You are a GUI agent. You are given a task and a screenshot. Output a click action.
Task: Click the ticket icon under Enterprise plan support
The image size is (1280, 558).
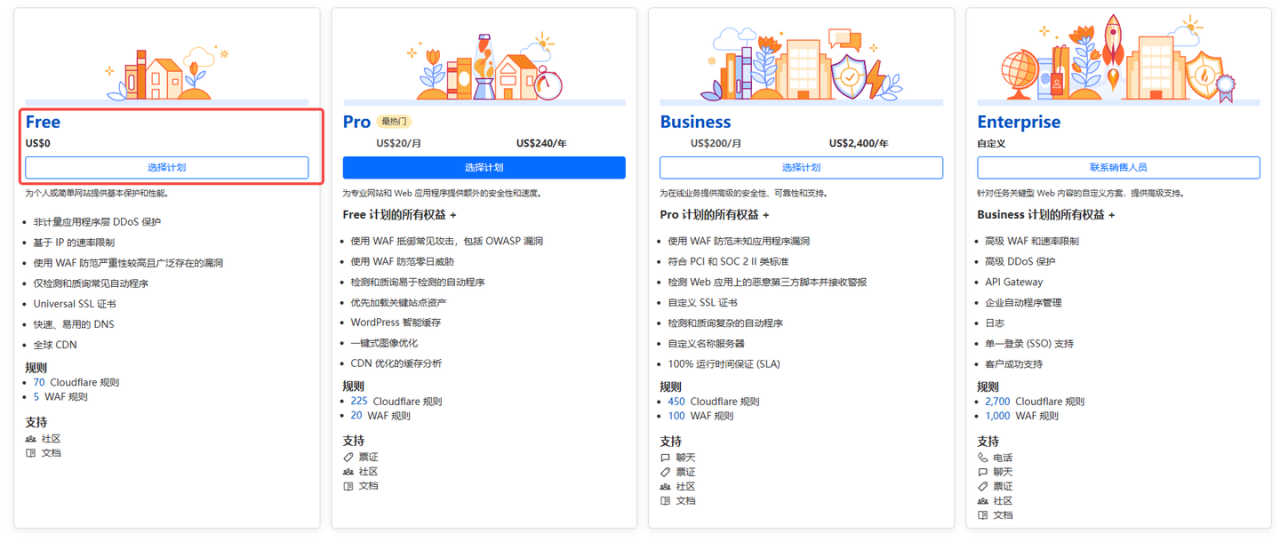coord(983,486)
